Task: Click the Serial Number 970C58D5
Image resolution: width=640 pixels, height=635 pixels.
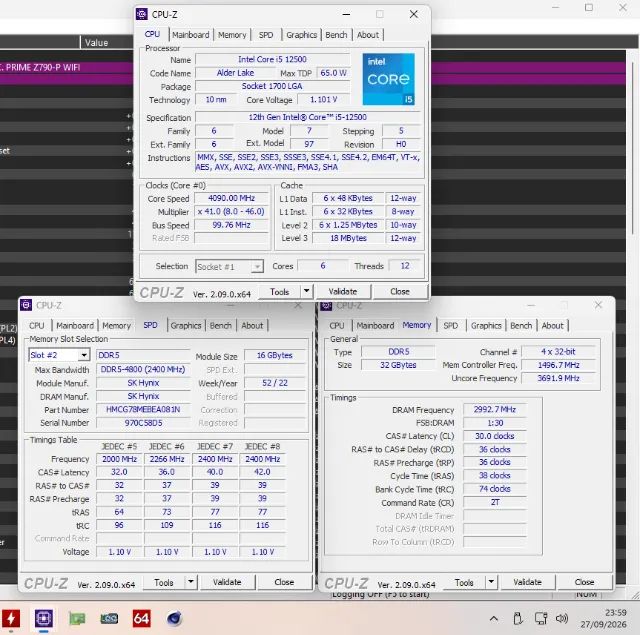Action: [x=143, y=423]
